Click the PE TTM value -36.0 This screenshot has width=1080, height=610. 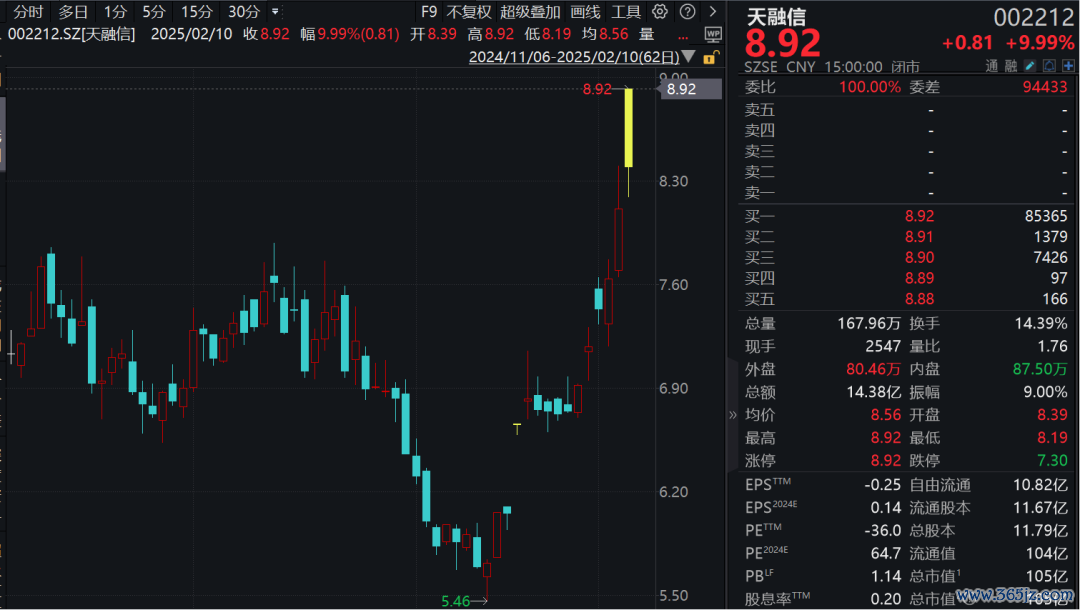point(882,530)
